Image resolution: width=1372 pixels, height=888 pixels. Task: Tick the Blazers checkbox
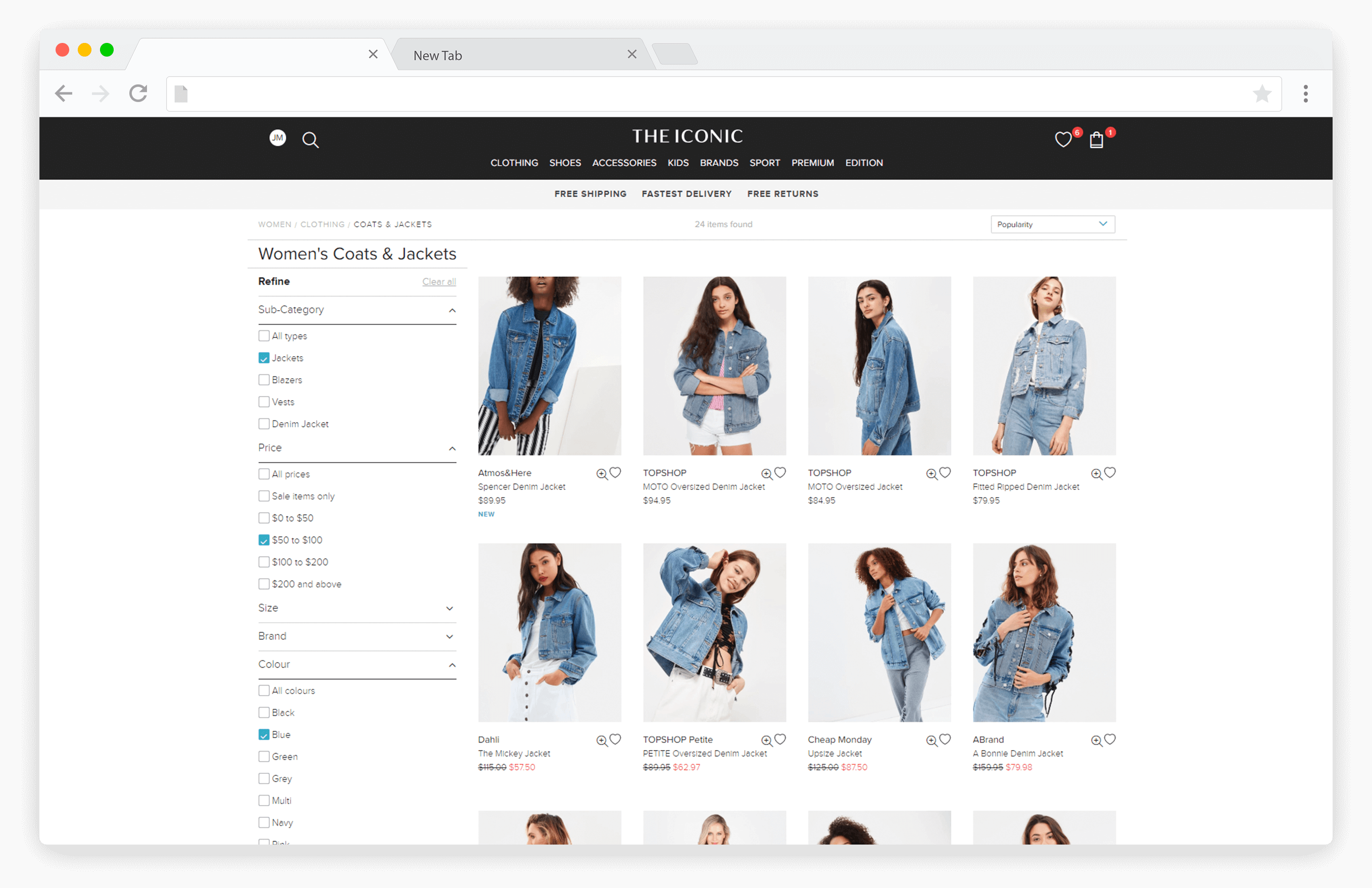(x=264, y=380)
